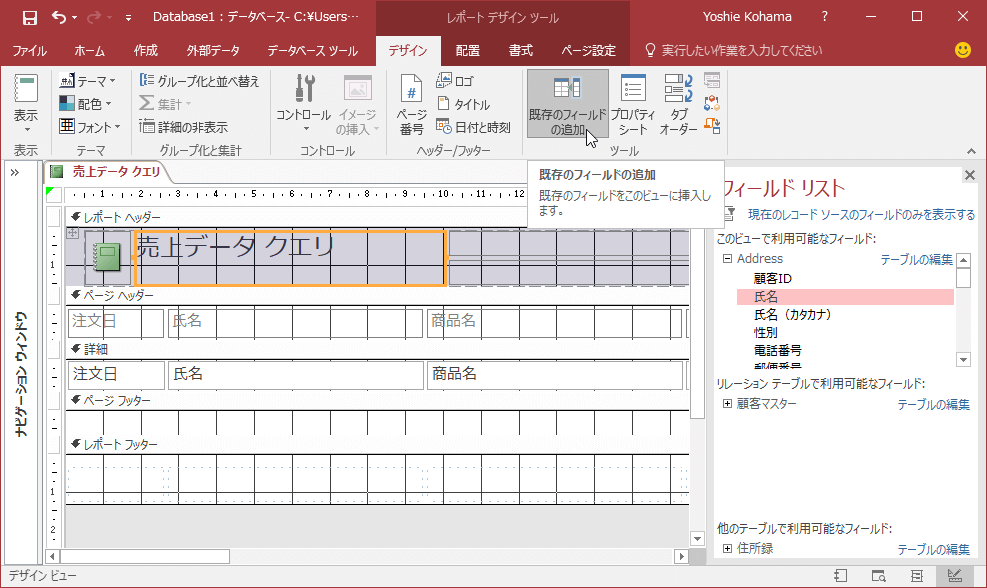Viewport: 987px width, 588px height.
Task: Insert 日付と時刻 into the report
Action: (474, 127)
